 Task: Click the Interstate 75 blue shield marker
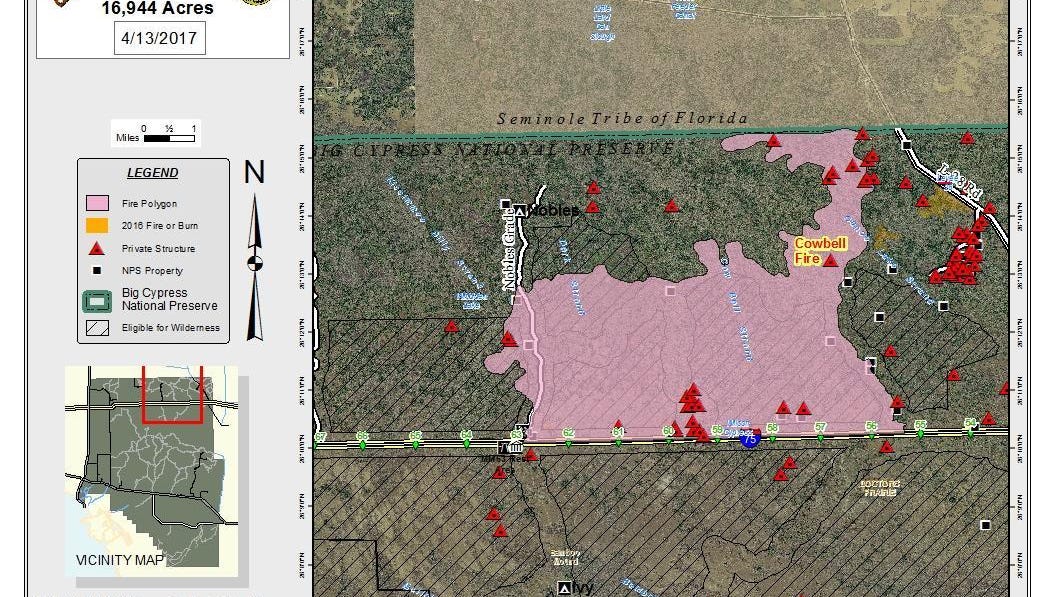tap(748, 436)
